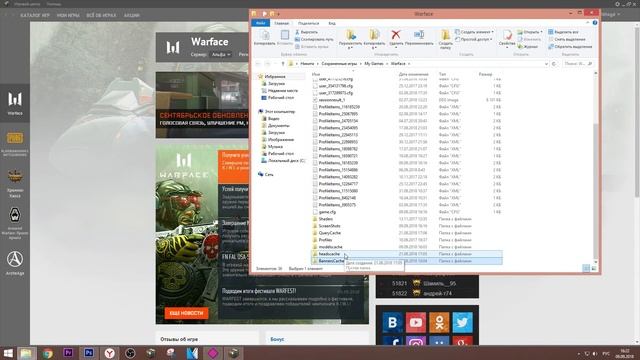Click Cut (Вырезать) in the ribbon

(306, 32)
